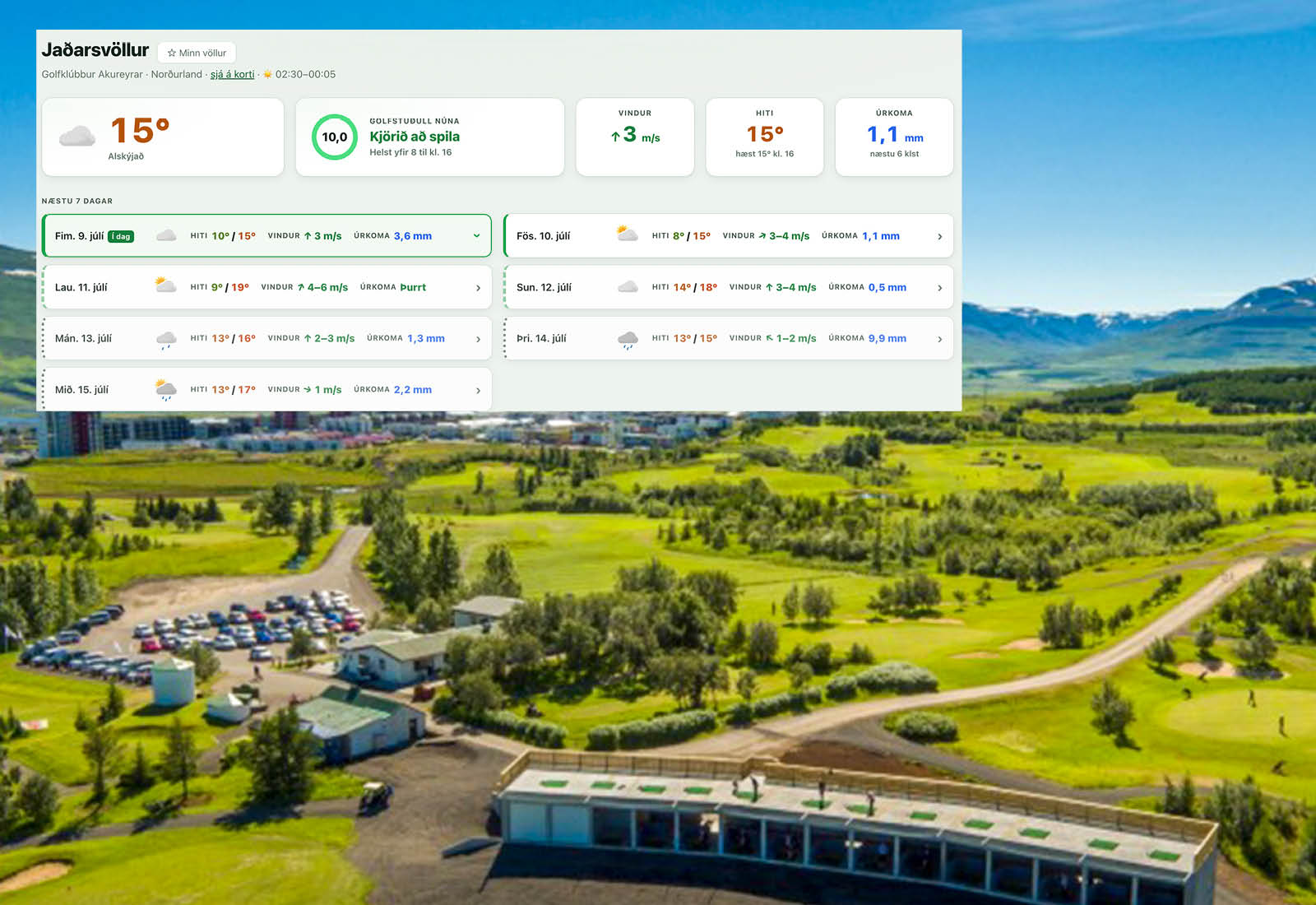The height and width of the screenshot is (905, 1316).
Task: Select the Jaðarsvöllur course title
Action: point(95,50)
